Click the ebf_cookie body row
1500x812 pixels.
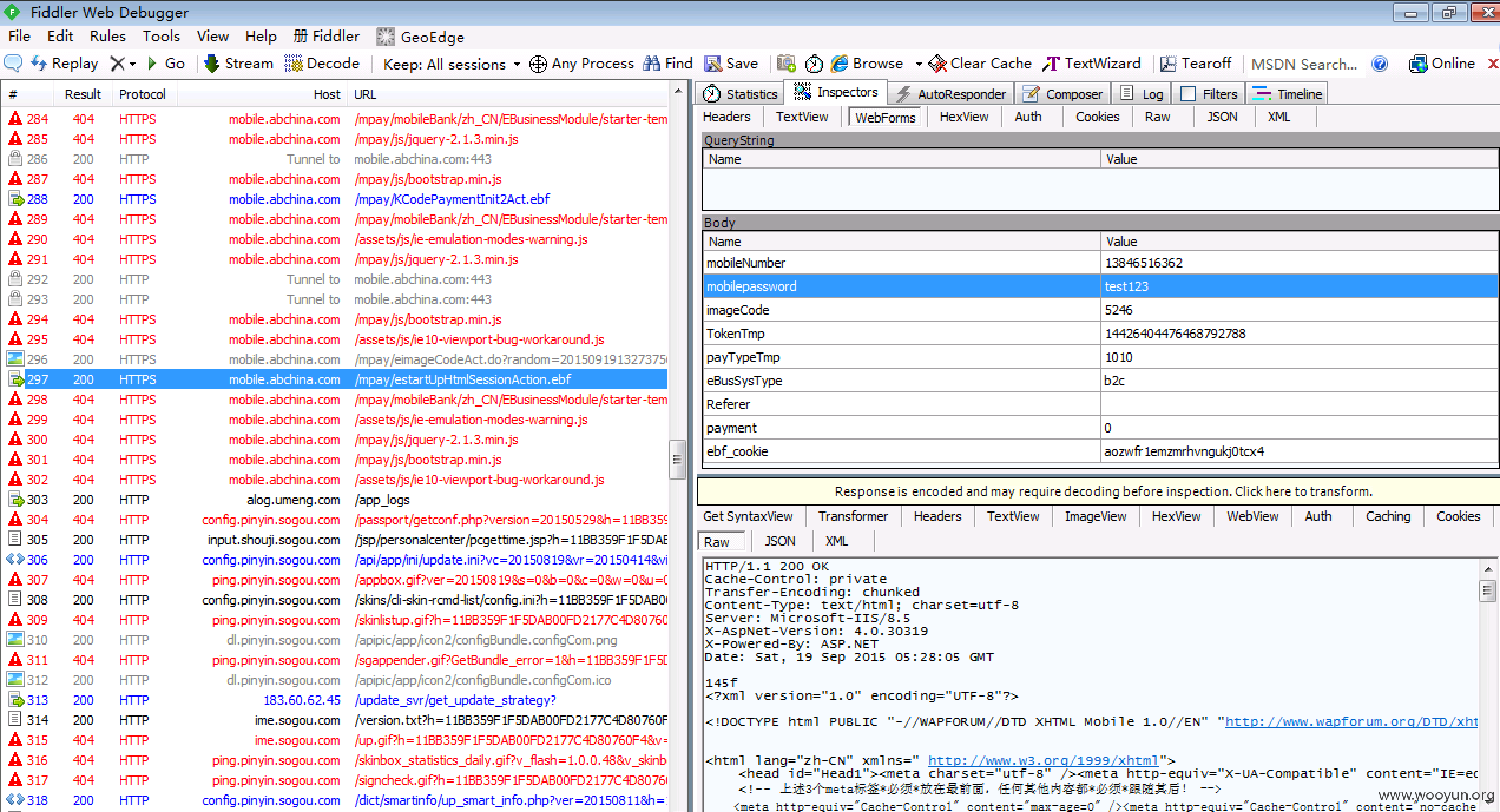click(x=1100, y=451)
